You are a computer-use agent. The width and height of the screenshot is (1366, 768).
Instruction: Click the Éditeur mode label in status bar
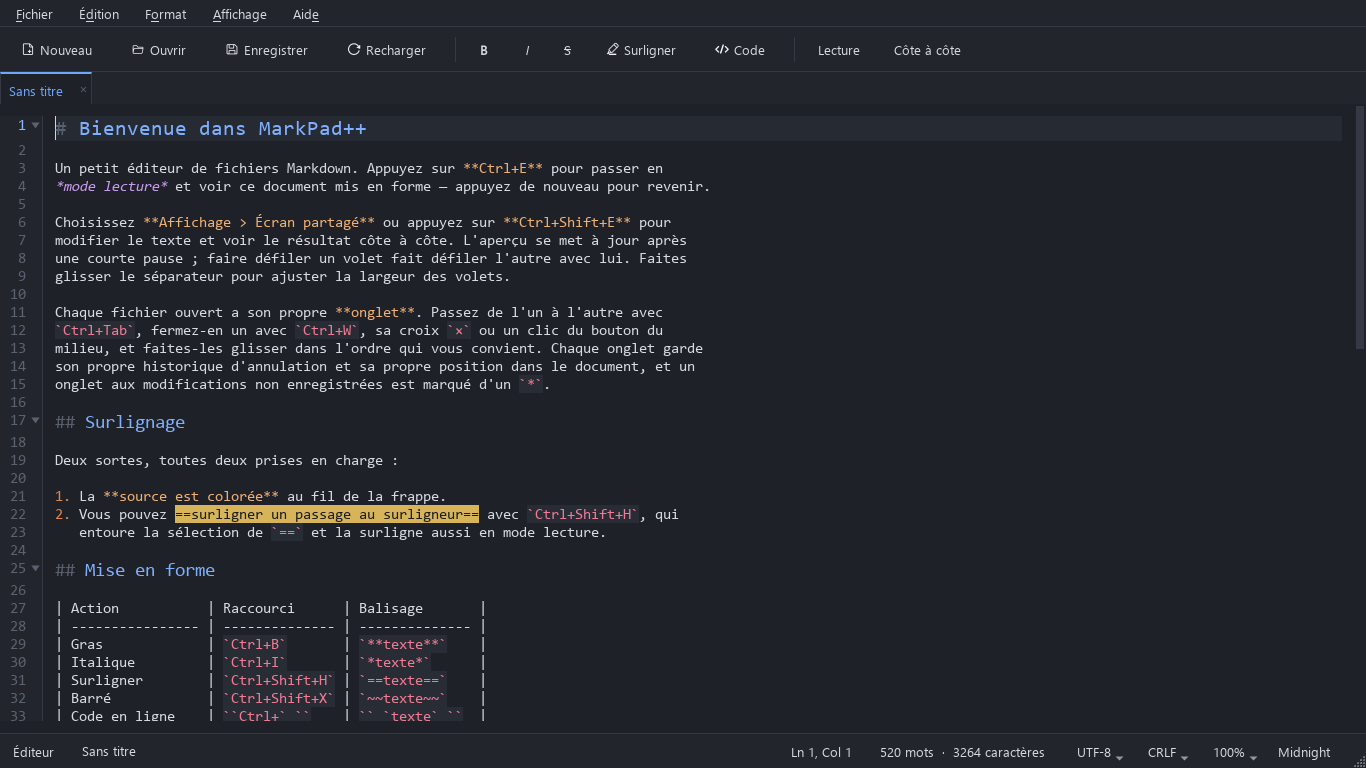click(x=33, y=752)
